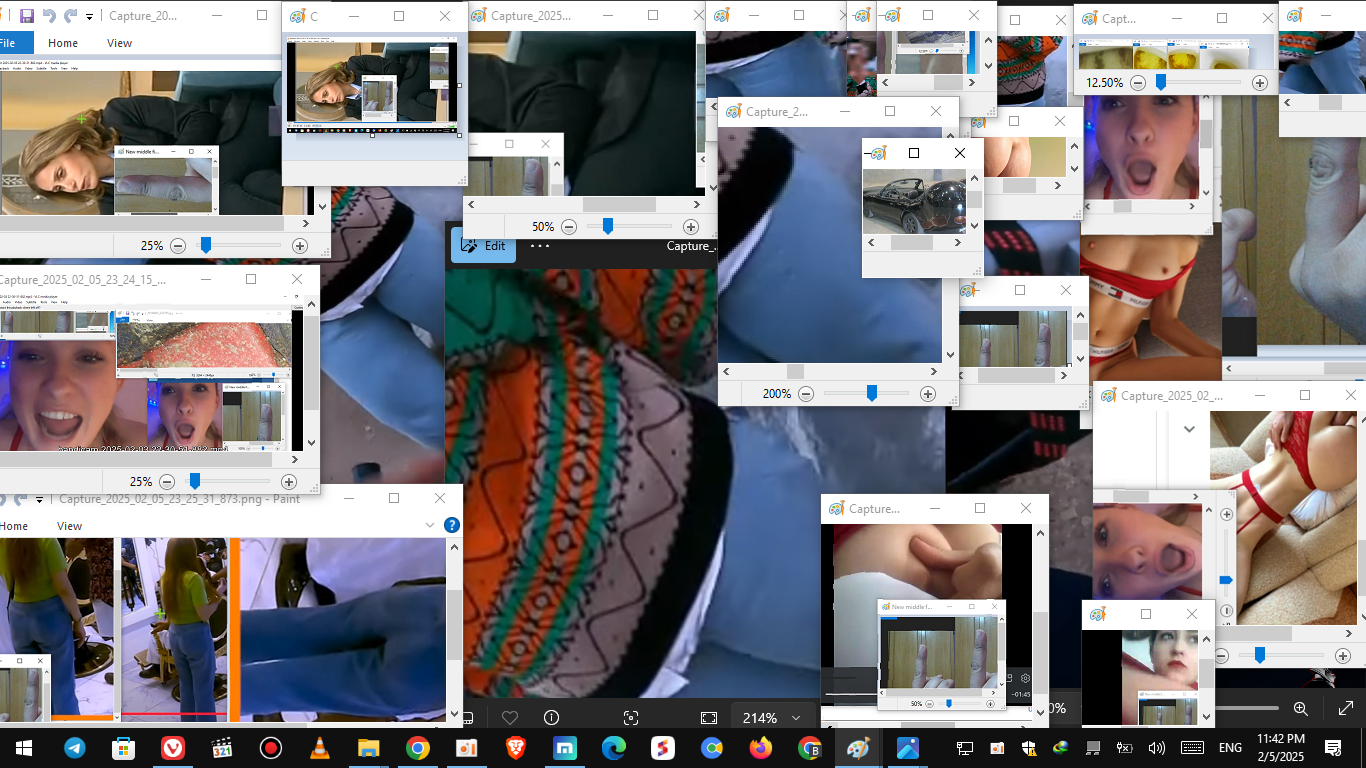Click the Undo arrow in Paint's title bar
1366x768 pixels.
click(49, 16)
